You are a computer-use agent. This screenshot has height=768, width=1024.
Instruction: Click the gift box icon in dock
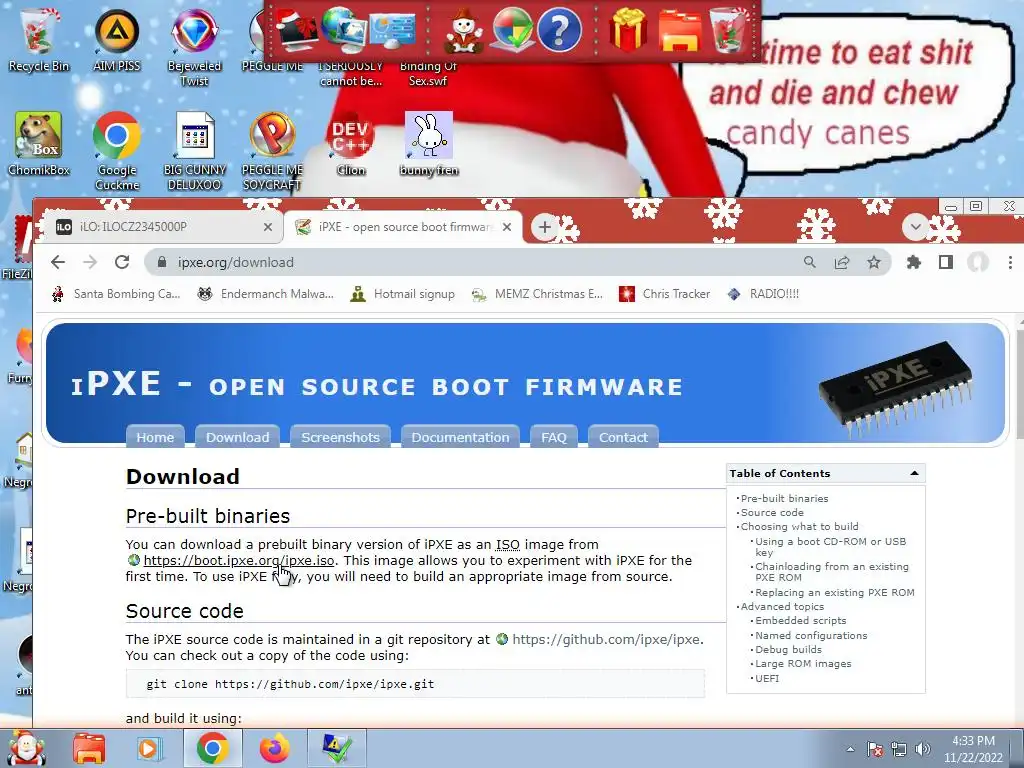pyautogui.click(x=628, y=30)
